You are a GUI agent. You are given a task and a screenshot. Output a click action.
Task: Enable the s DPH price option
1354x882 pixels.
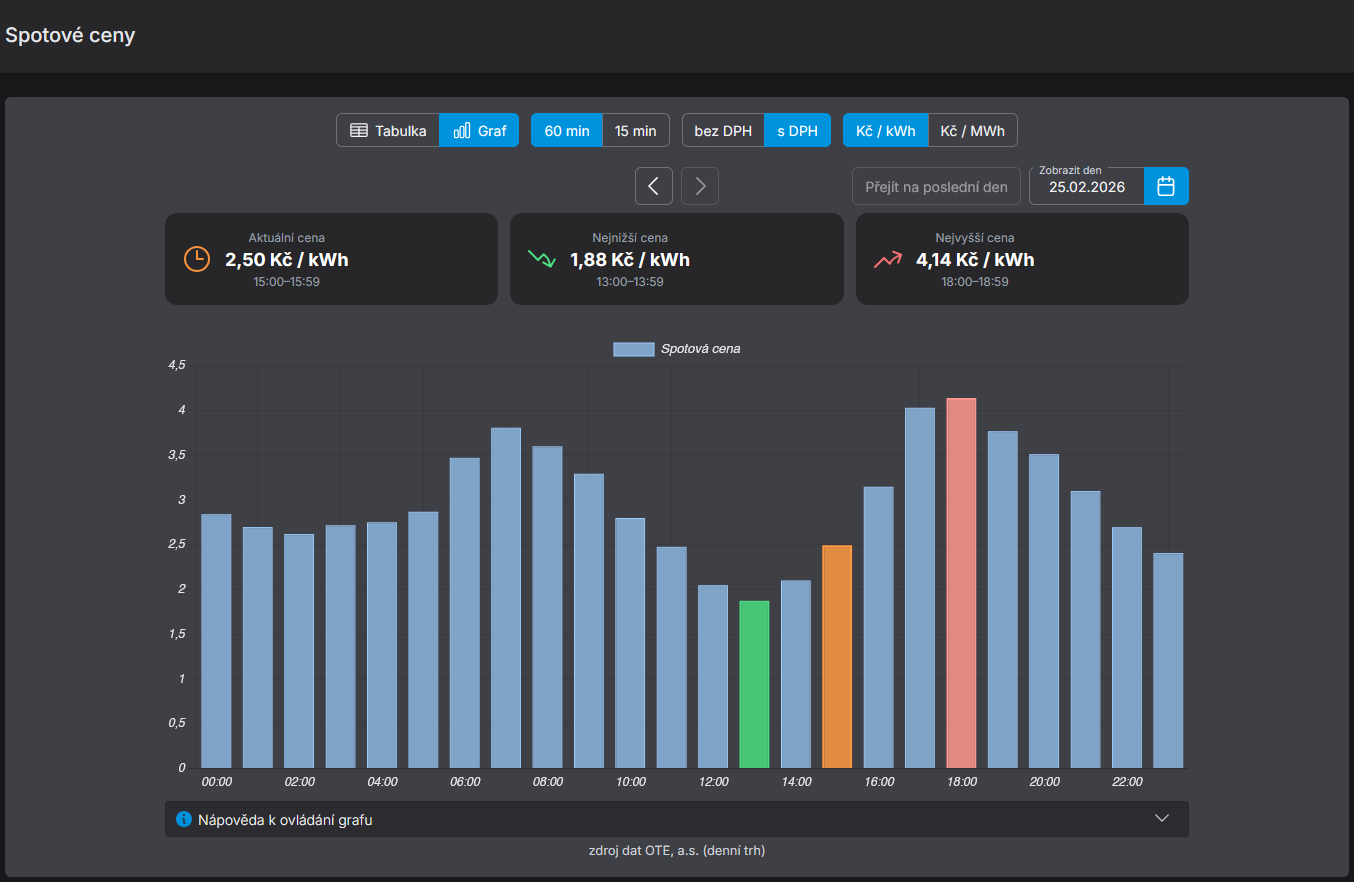pyautogui.click(x=797, y=131)
